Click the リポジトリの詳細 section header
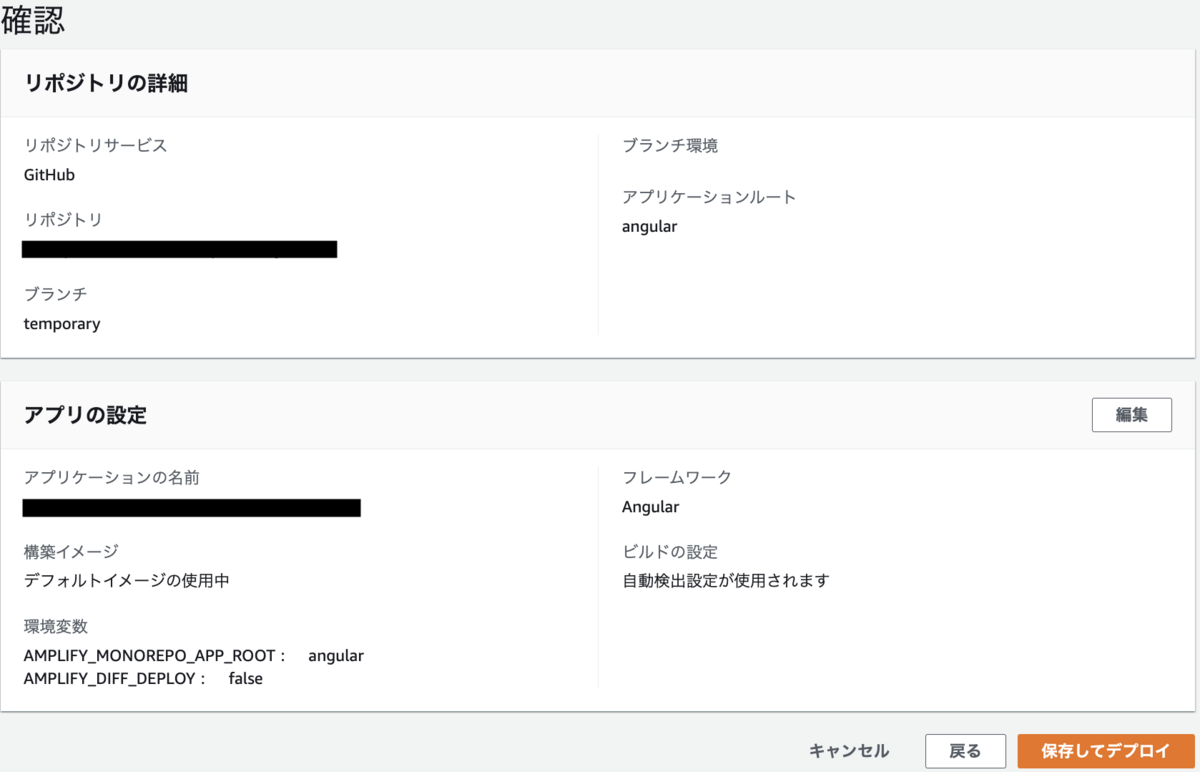This screenshot has width=1200, height=772. pyautogui.click(x=106, y=83)
